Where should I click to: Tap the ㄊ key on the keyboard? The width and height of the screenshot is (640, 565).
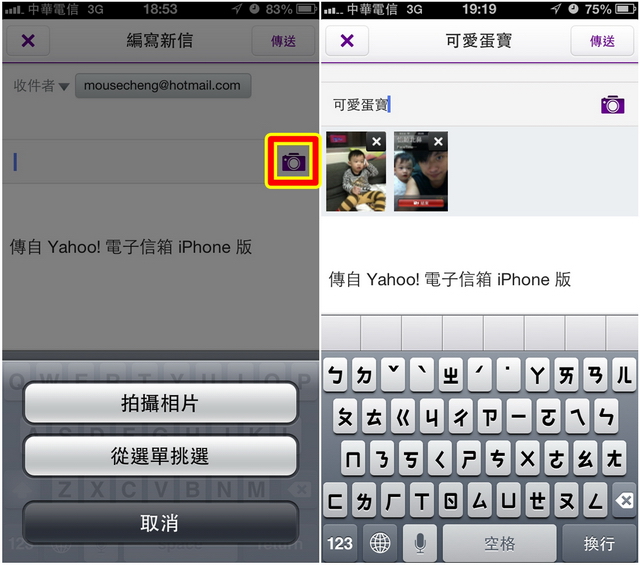point(374,417)
